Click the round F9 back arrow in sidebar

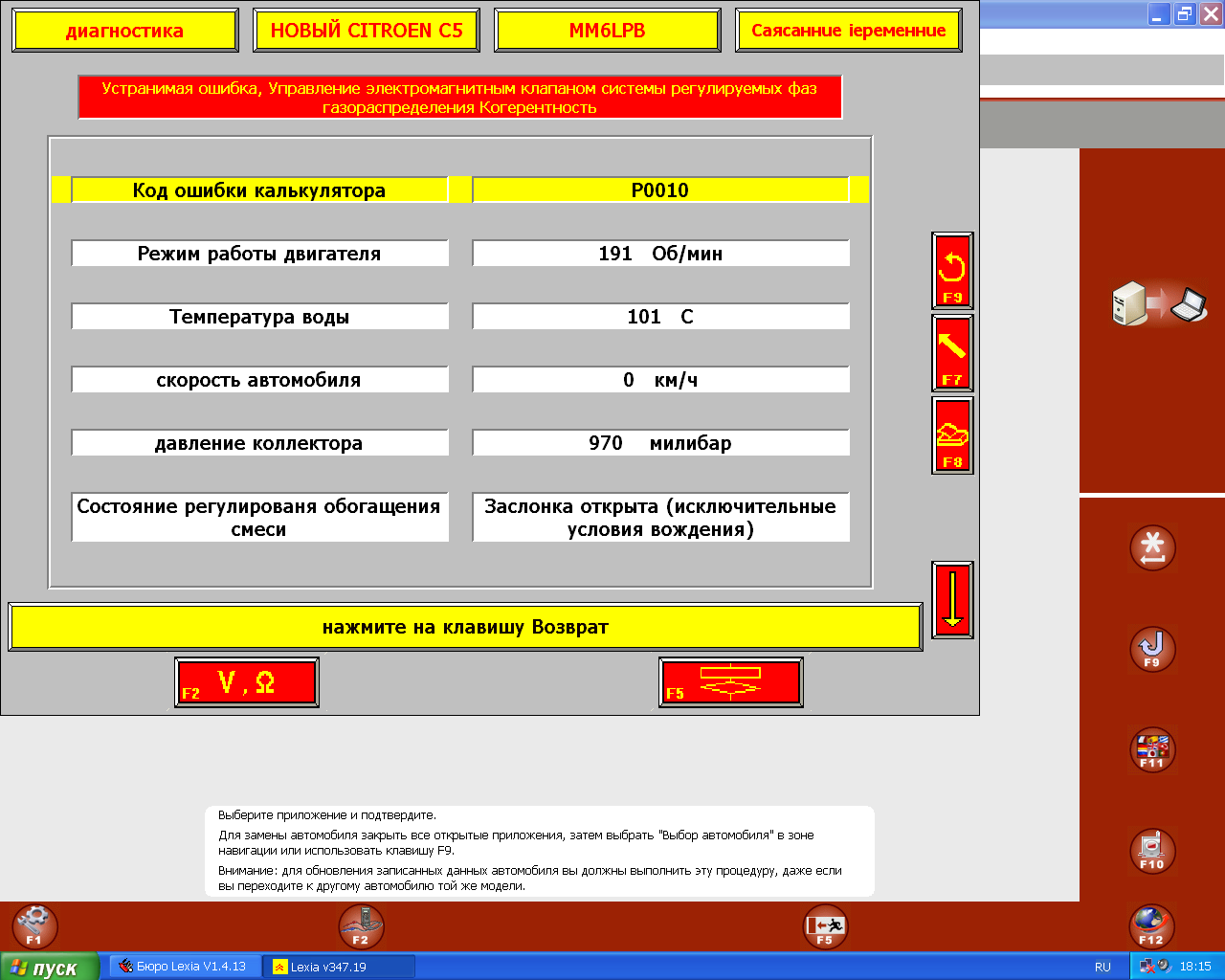1152,649
